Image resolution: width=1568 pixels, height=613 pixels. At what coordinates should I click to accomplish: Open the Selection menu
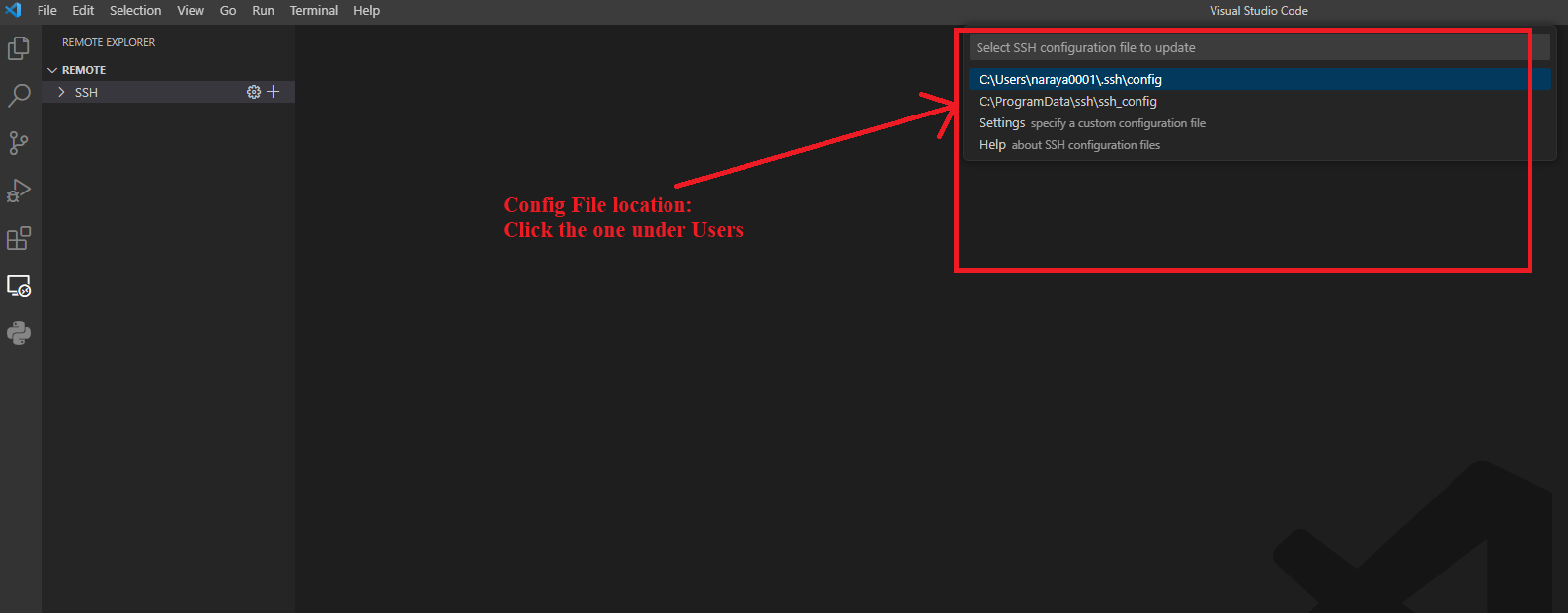point(135,10)
